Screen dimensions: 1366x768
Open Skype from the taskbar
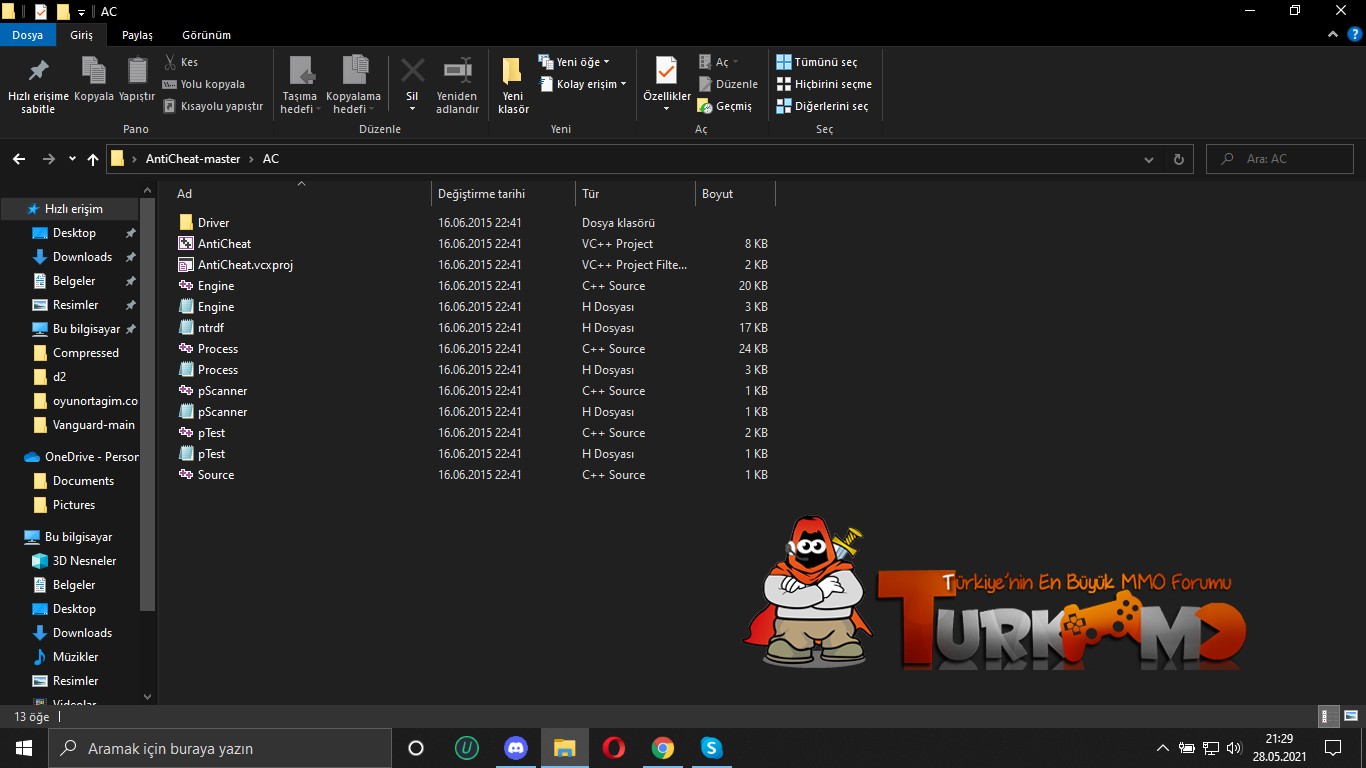click(x=712, y=748)
